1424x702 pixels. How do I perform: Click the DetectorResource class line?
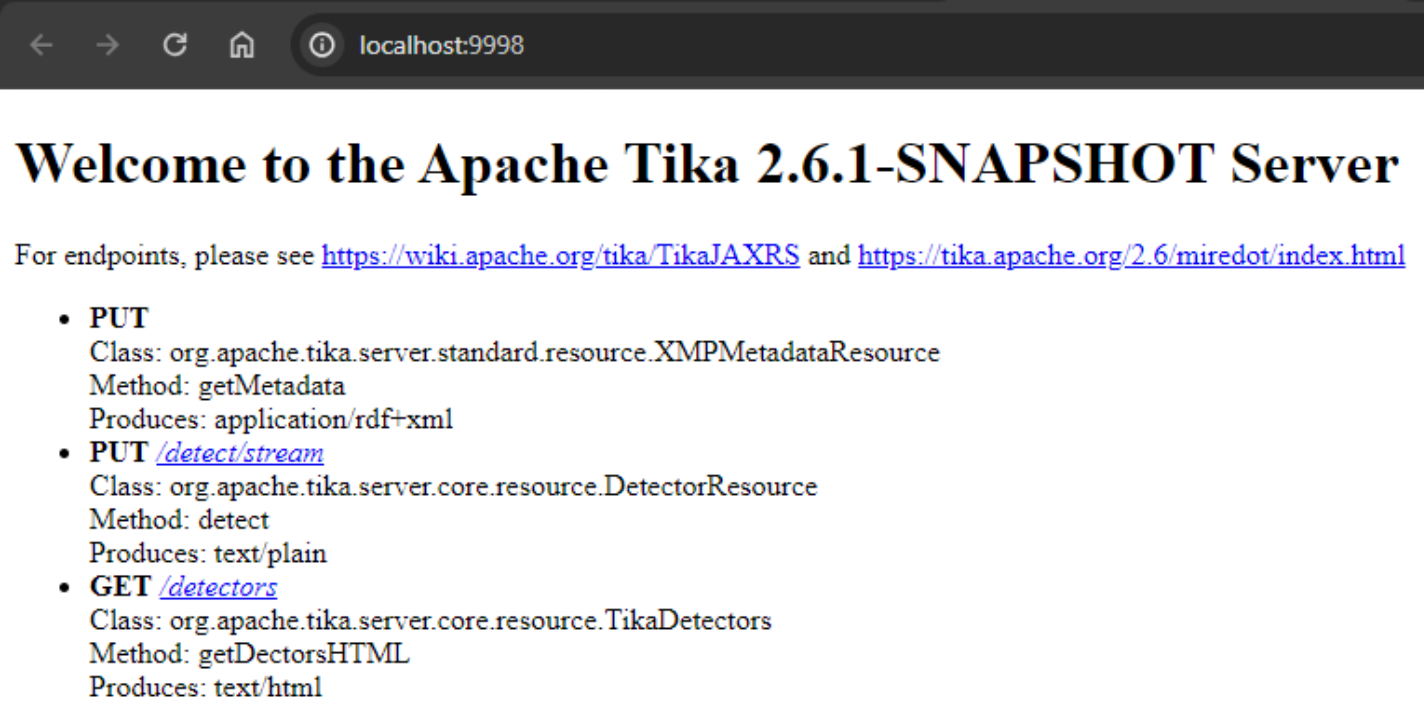[453, 487]
